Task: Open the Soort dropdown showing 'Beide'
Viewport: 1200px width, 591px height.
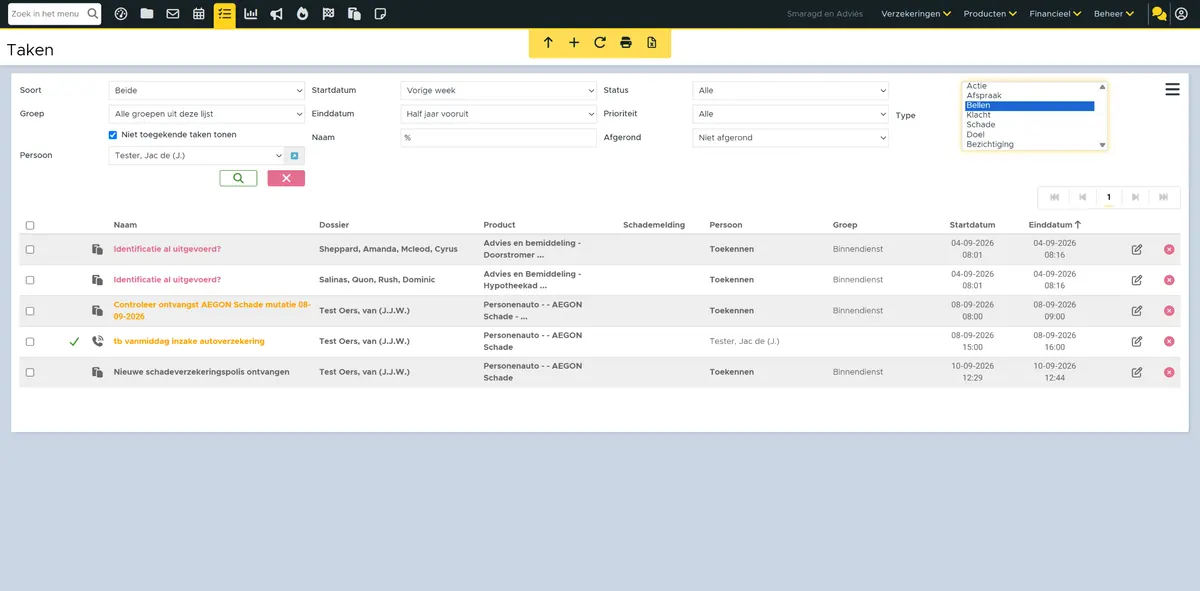Action: coord(206,91)
